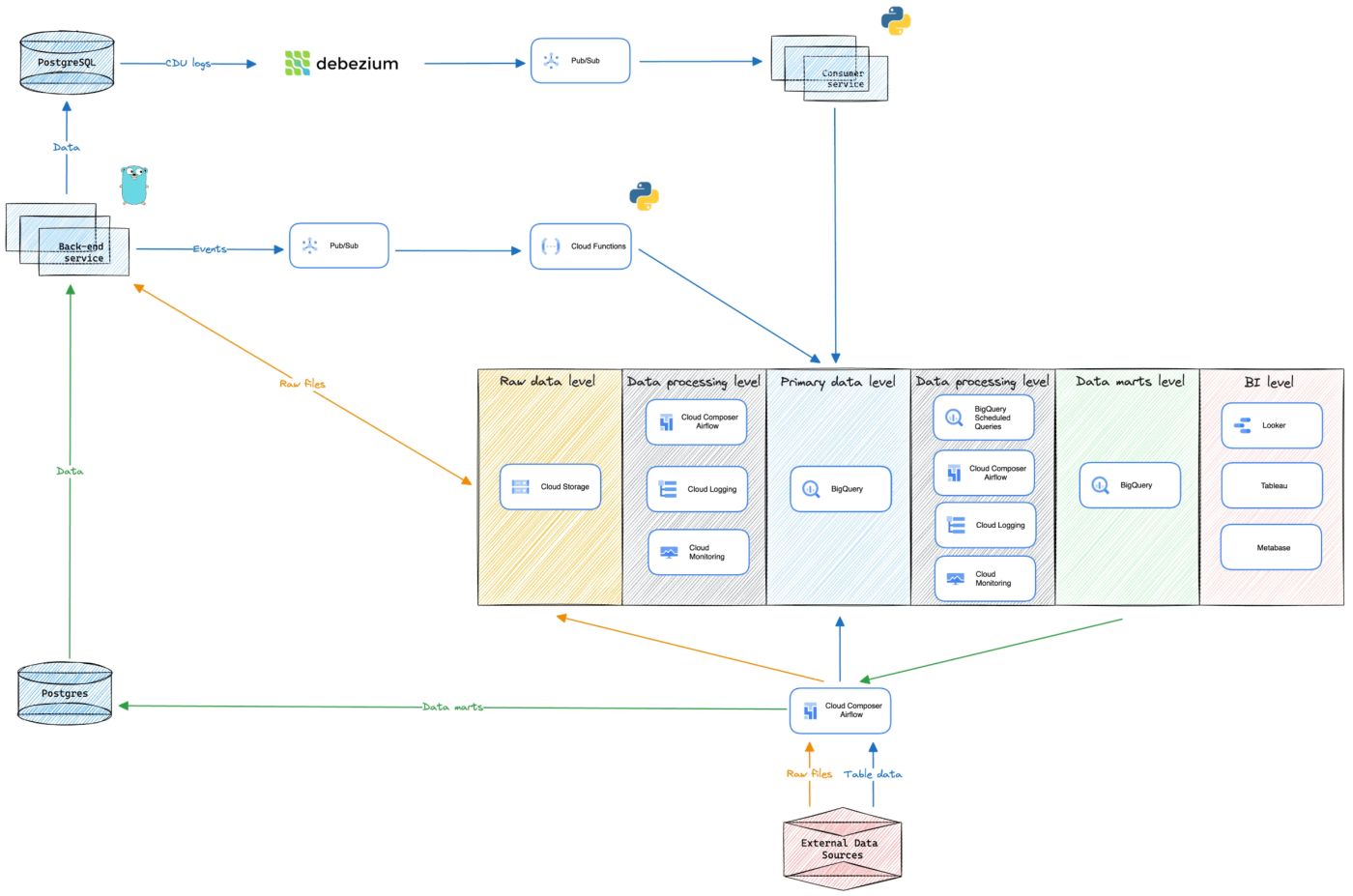
Task: Click the Raw data level header
Action: (547, 381)
